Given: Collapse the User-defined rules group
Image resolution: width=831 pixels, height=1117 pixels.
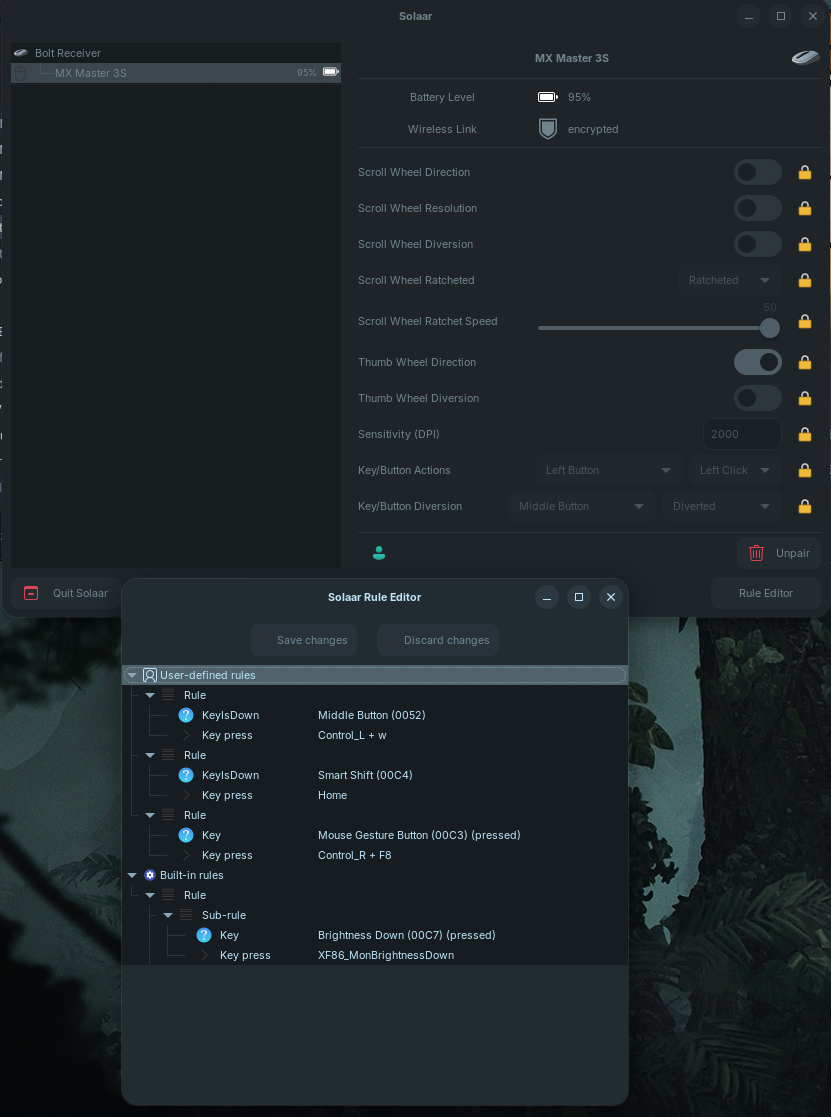Looking at the screenshot, I should point(132,675).
